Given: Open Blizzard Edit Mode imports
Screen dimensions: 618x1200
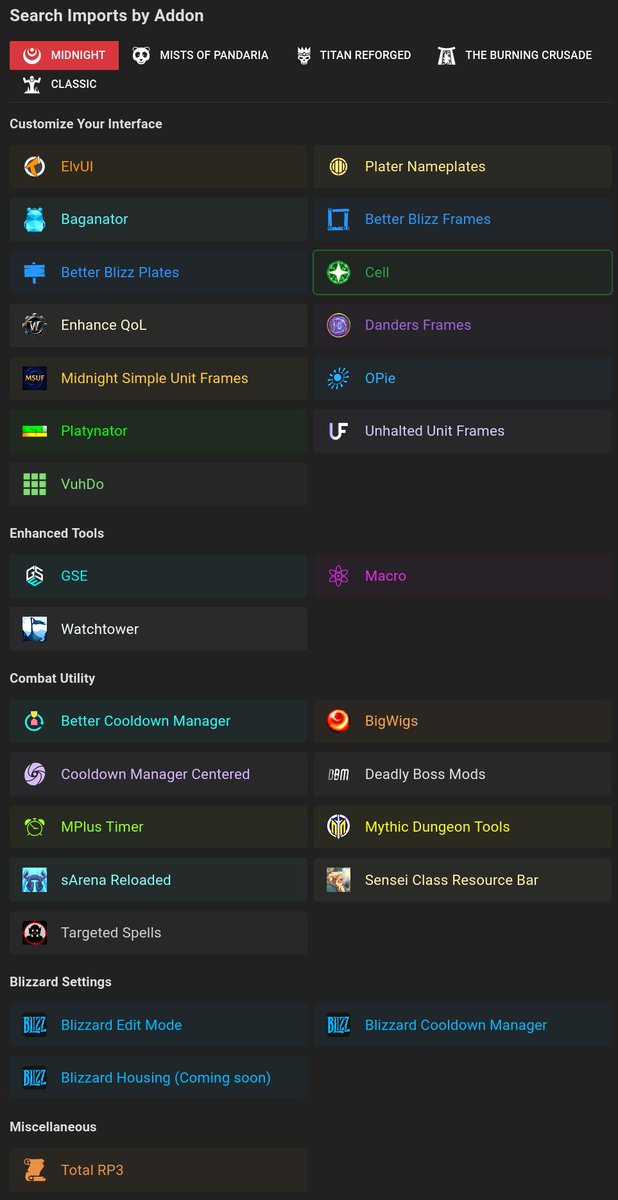Looking at the screenshot, I should click(159, 1026).
